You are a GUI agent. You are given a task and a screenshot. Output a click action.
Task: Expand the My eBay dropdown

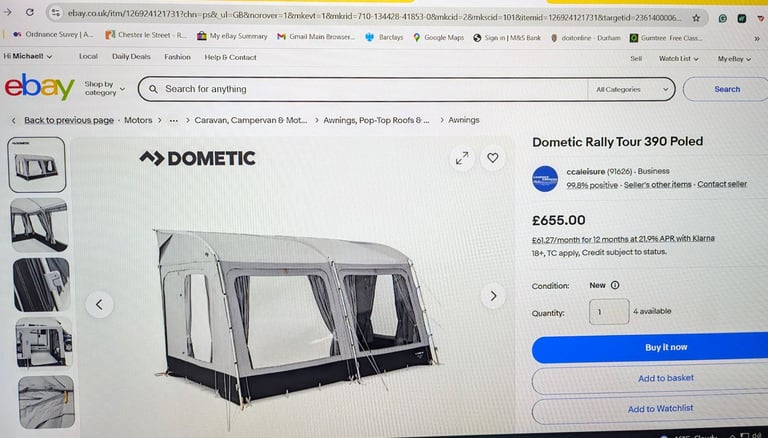(x=734, y=59)
